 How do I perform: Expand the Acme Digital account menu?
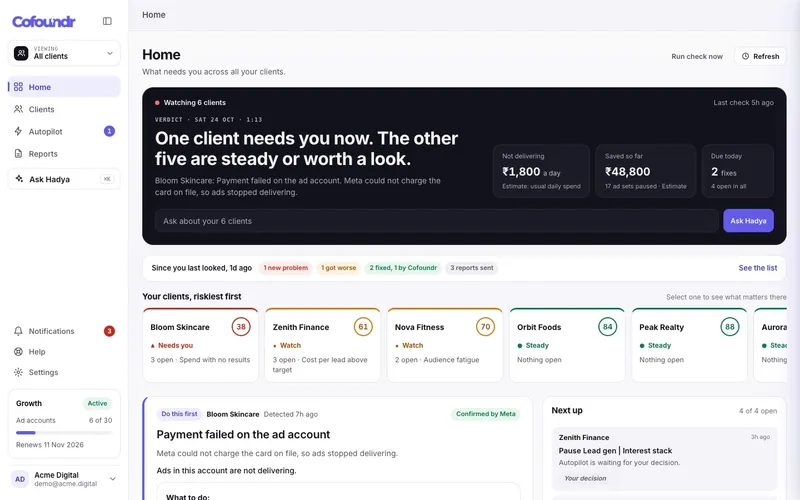tap(64, 479)
